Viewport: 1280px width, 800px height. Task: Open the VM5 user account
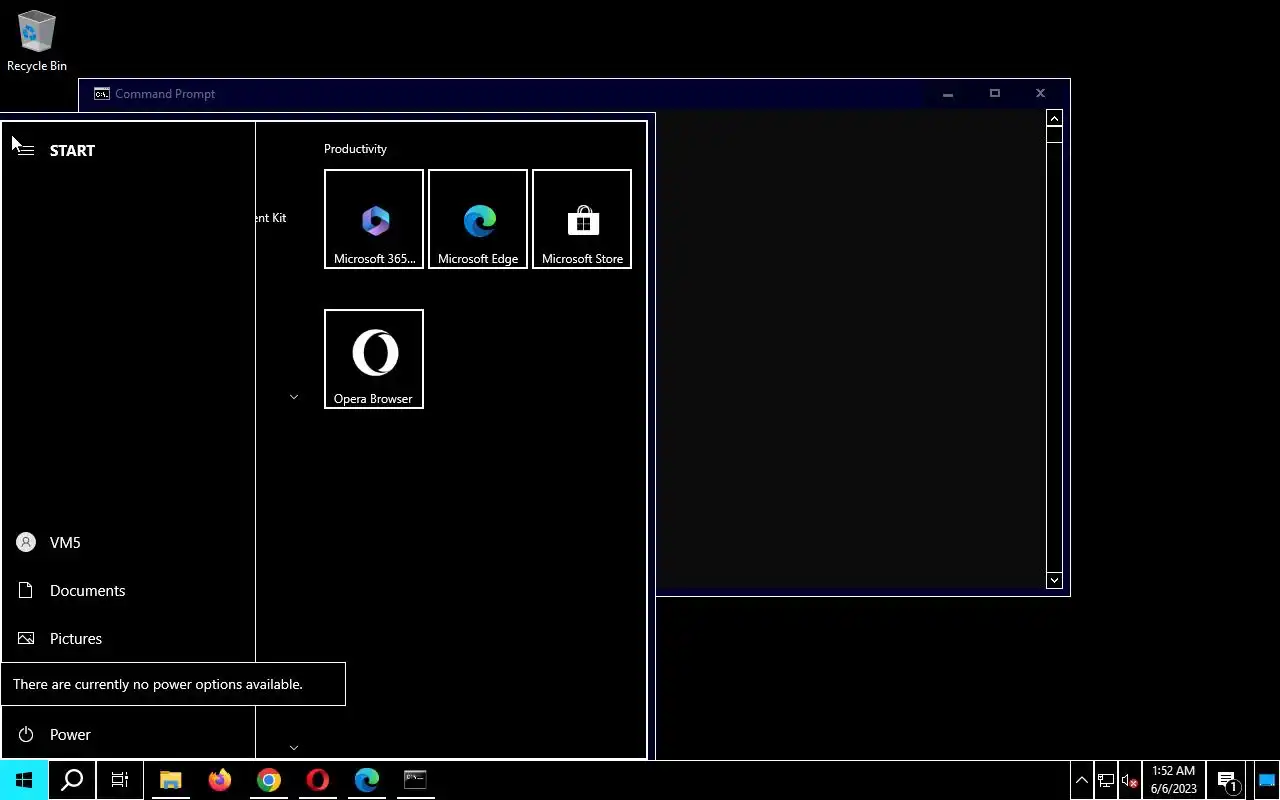click(128, 542)
